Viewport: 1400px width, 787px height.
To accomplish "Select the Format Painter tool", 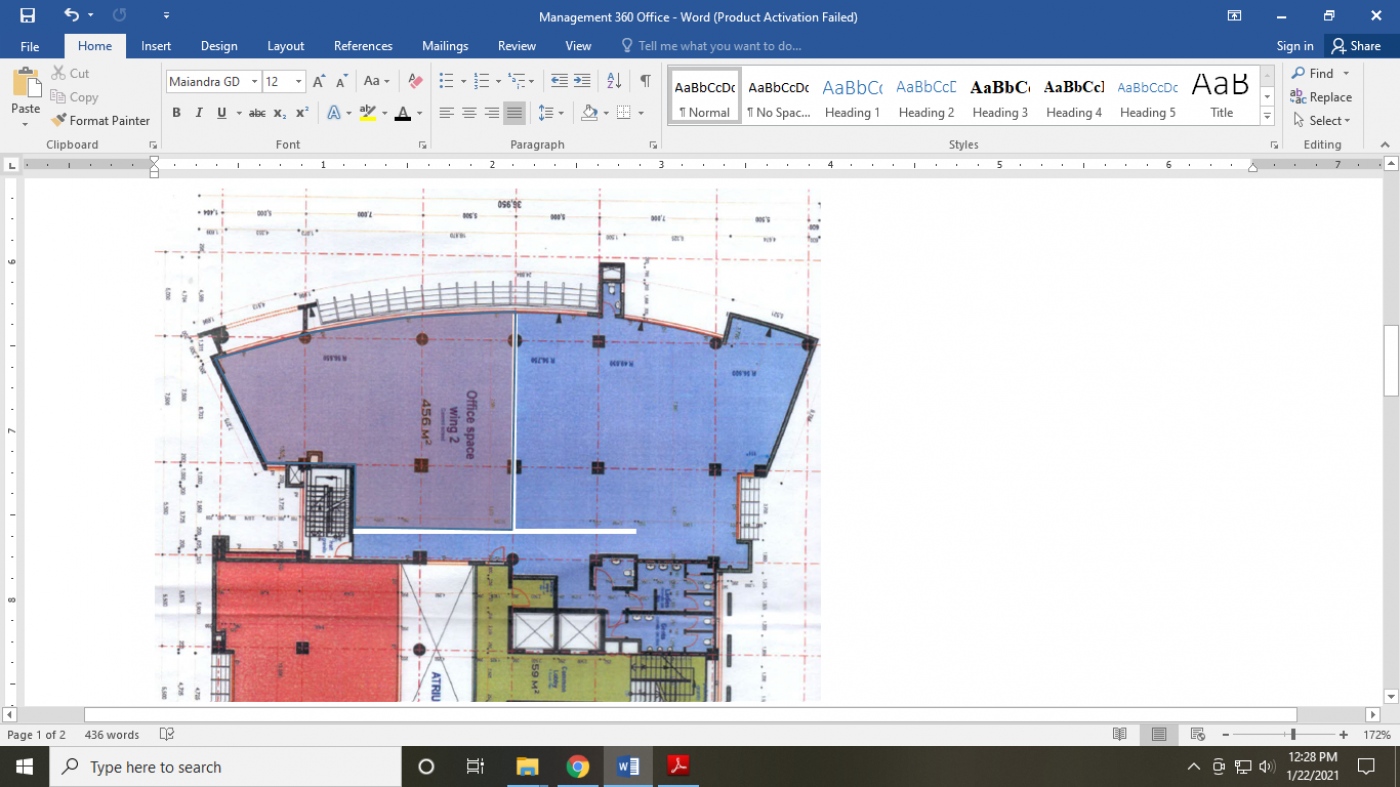I will [101, 120].
